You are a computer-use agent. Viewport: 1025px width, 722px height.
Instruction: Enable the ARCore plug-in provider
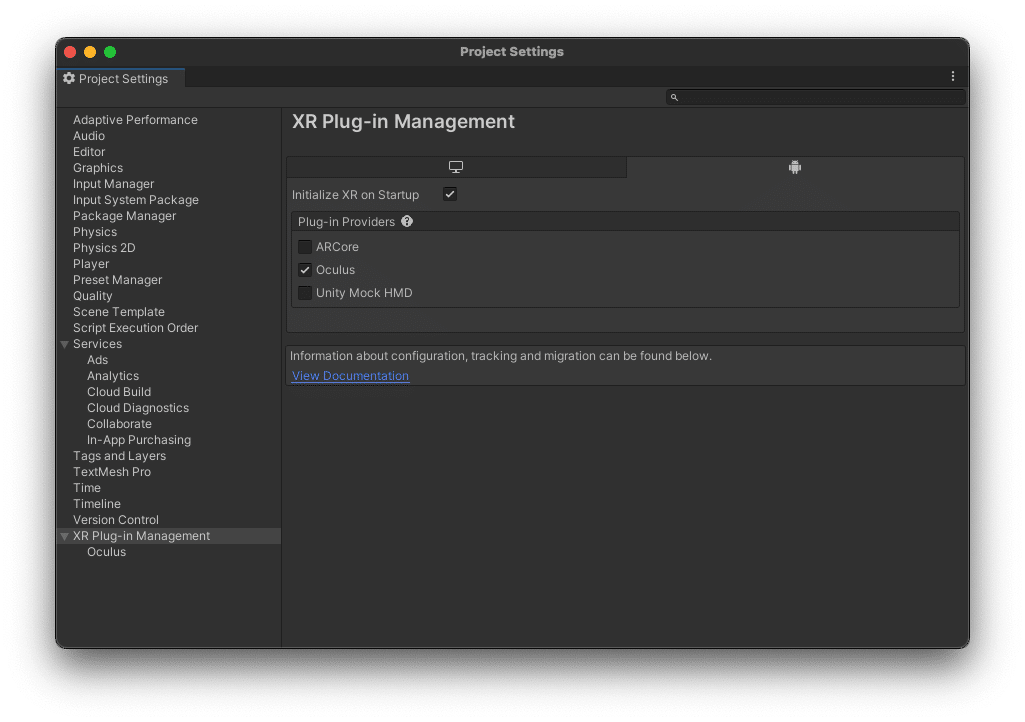305,247
